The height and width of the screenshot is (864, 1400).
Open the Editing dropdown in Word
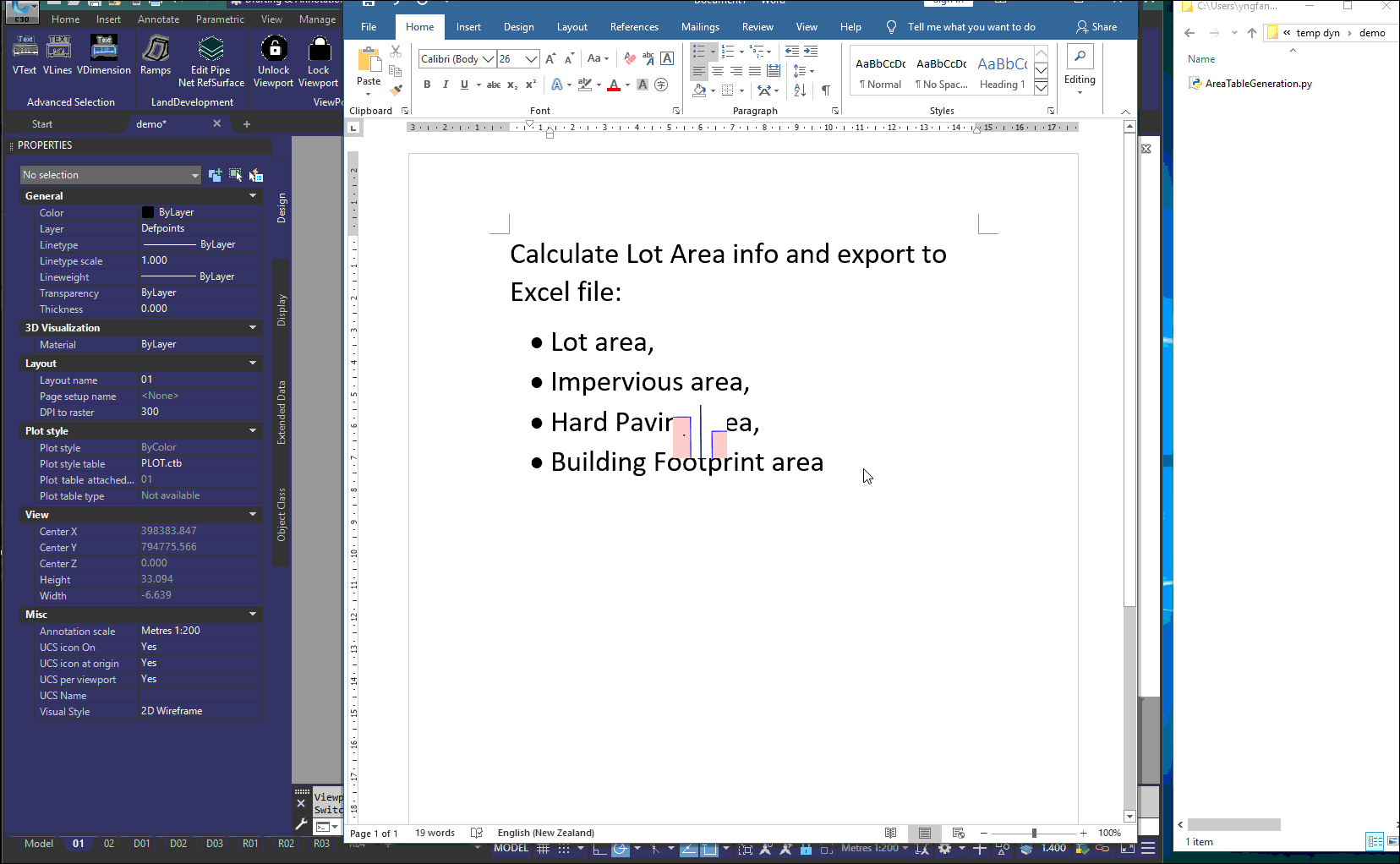(1080, 71)
